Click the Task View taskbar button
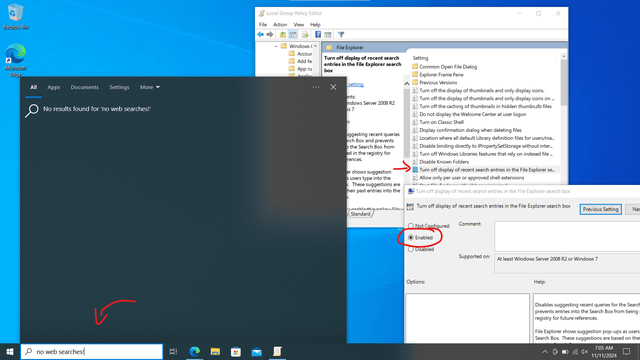 click(173, 351)
